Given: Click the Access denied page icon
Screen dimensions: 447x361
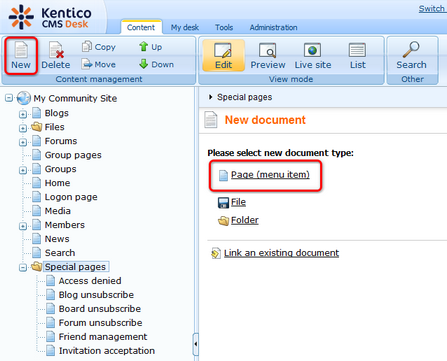Looking at the screenshot, I should coord(51,281).
